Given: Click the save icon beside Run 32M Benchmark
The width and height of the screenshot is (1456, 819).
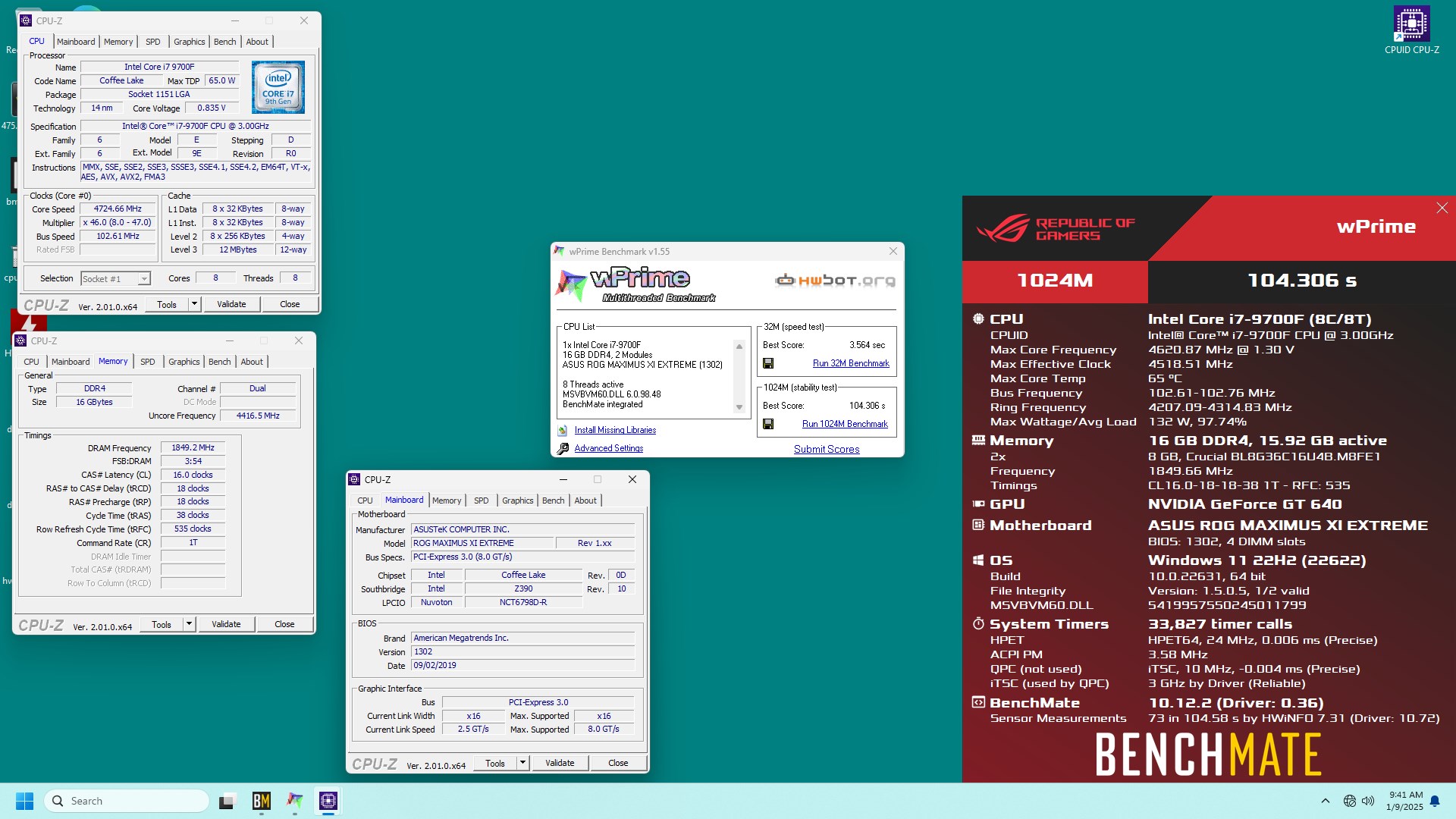Looking at the screenshot, I should click(768, 363).
